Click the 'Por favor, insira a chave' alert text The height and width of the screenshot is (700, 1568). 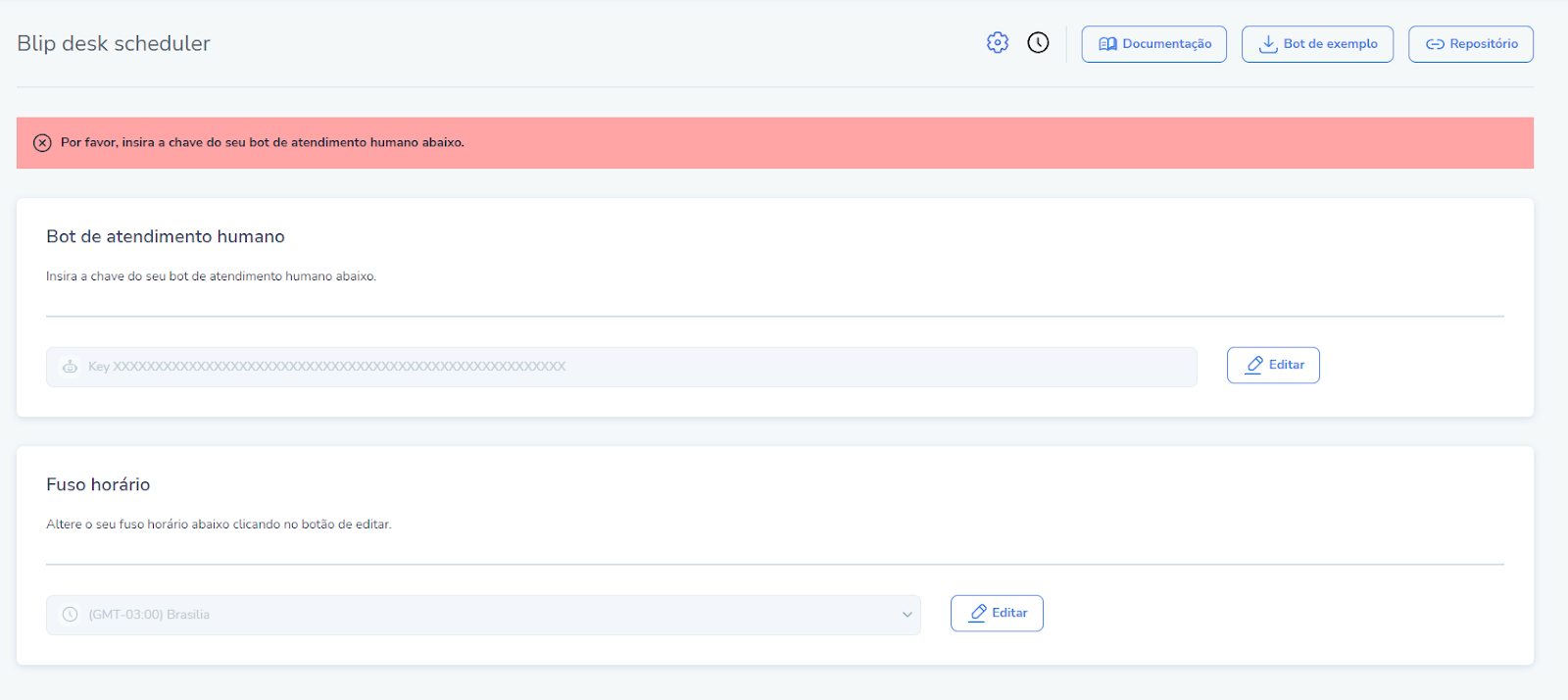(x=263, y=142)
